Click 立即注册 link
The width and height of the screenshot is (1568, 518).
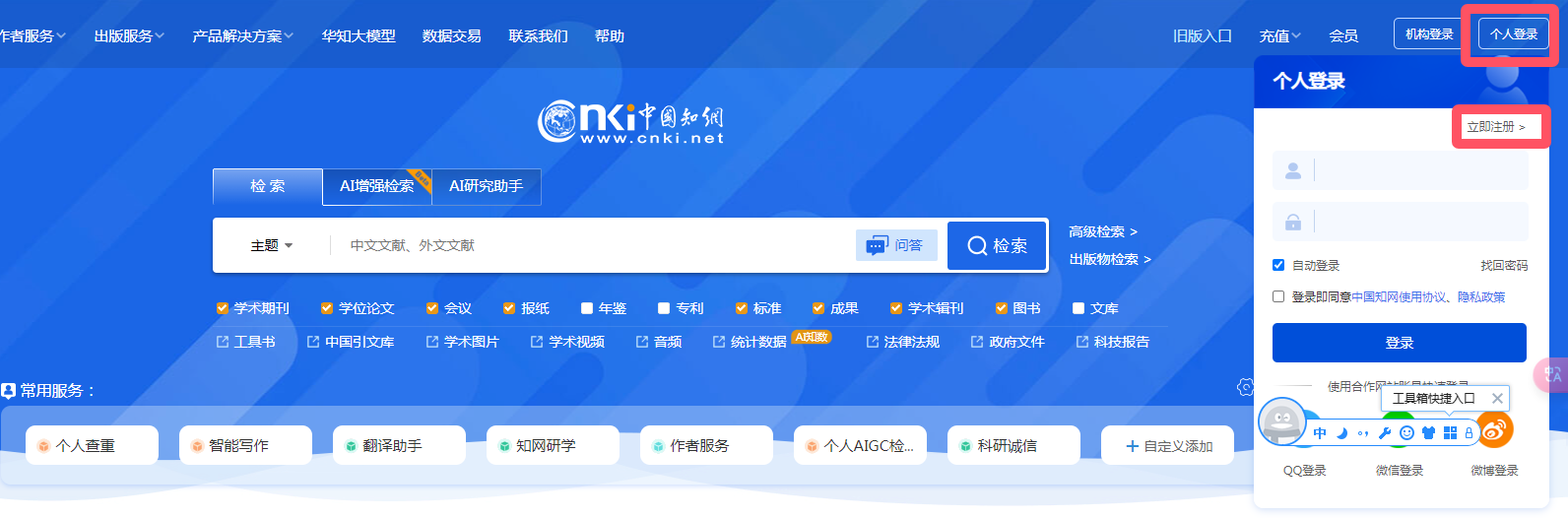(x=1496, y=127)
